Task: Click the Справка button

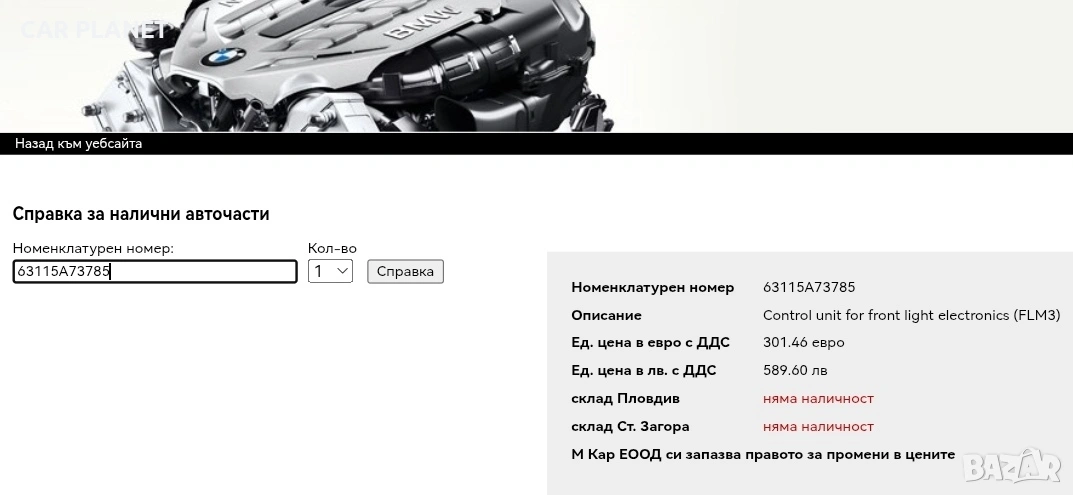Action: [x=405, y=271]
